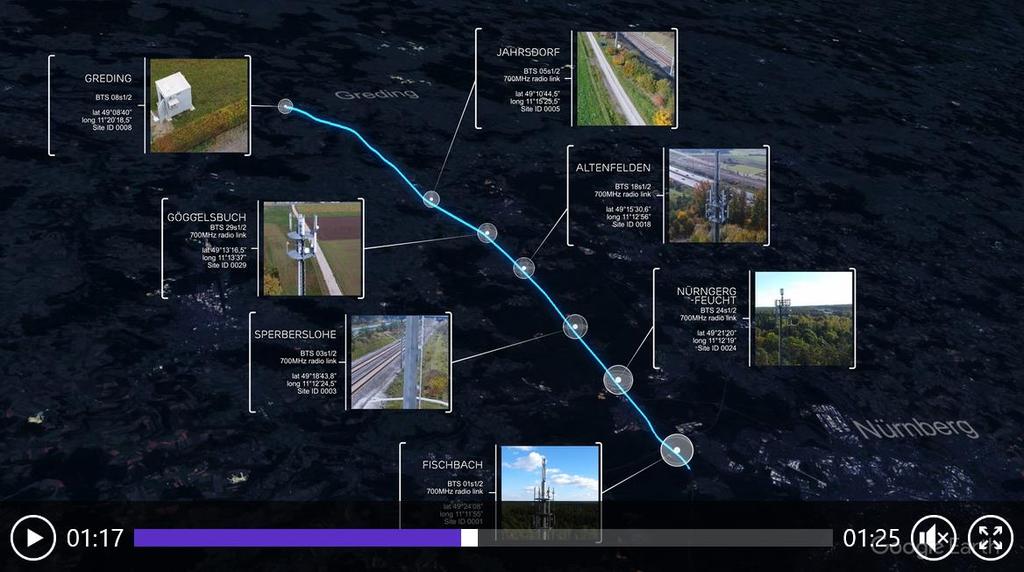The image size is (1024, 572).
Task: Click the Nürnberg-Feucht tower photo thumbnail
Action: coord(803,319)
